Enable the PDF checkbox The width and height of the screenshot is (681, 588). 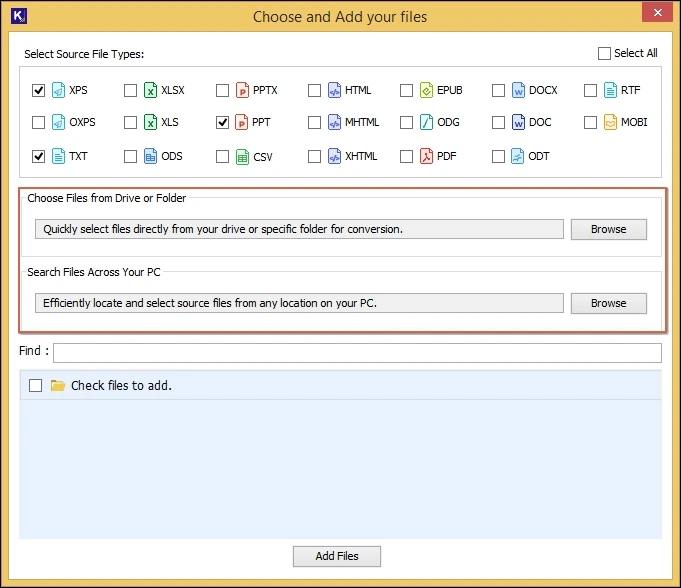pos(407,156)
